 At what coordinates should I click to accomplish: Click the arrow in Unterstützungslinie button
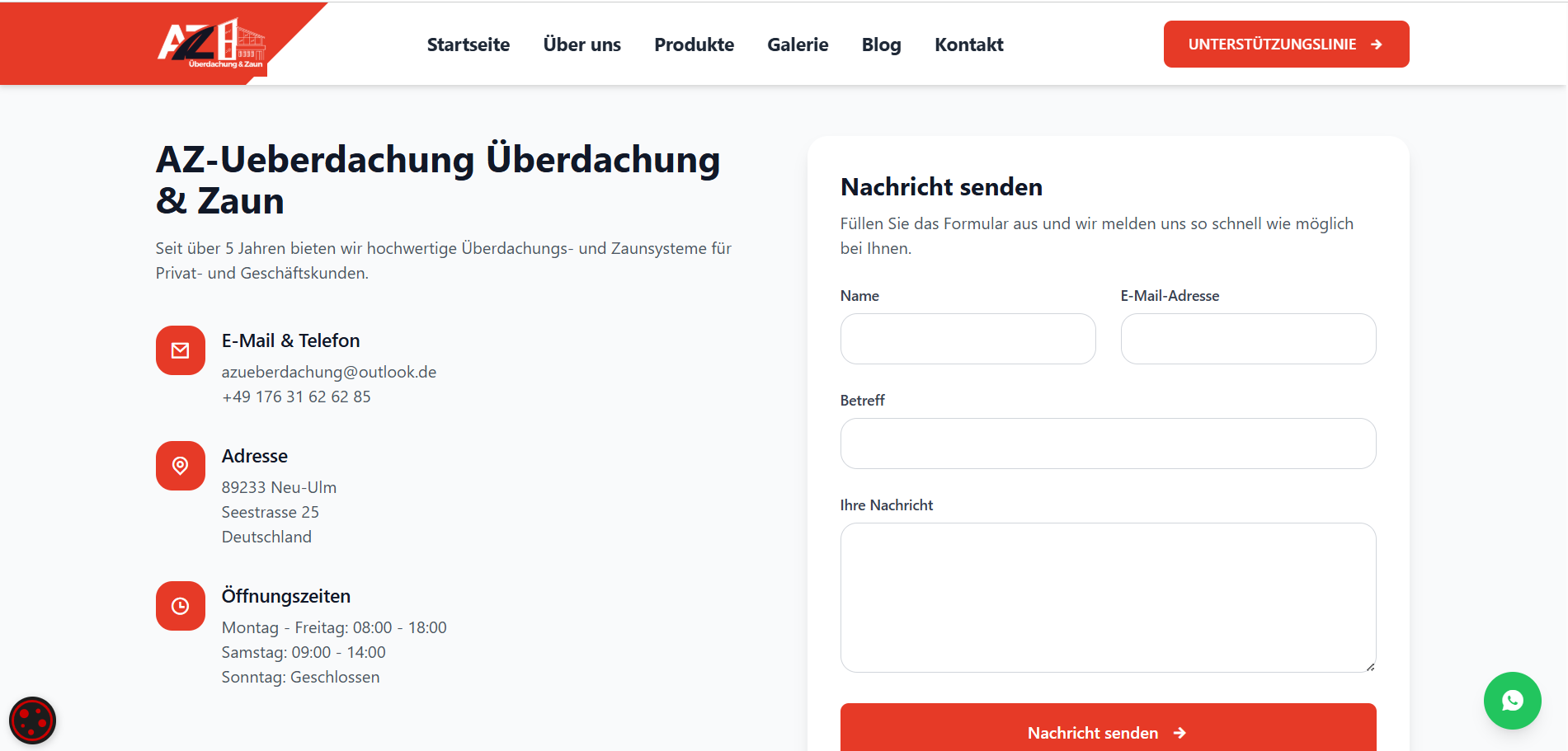coord(1376,45)
